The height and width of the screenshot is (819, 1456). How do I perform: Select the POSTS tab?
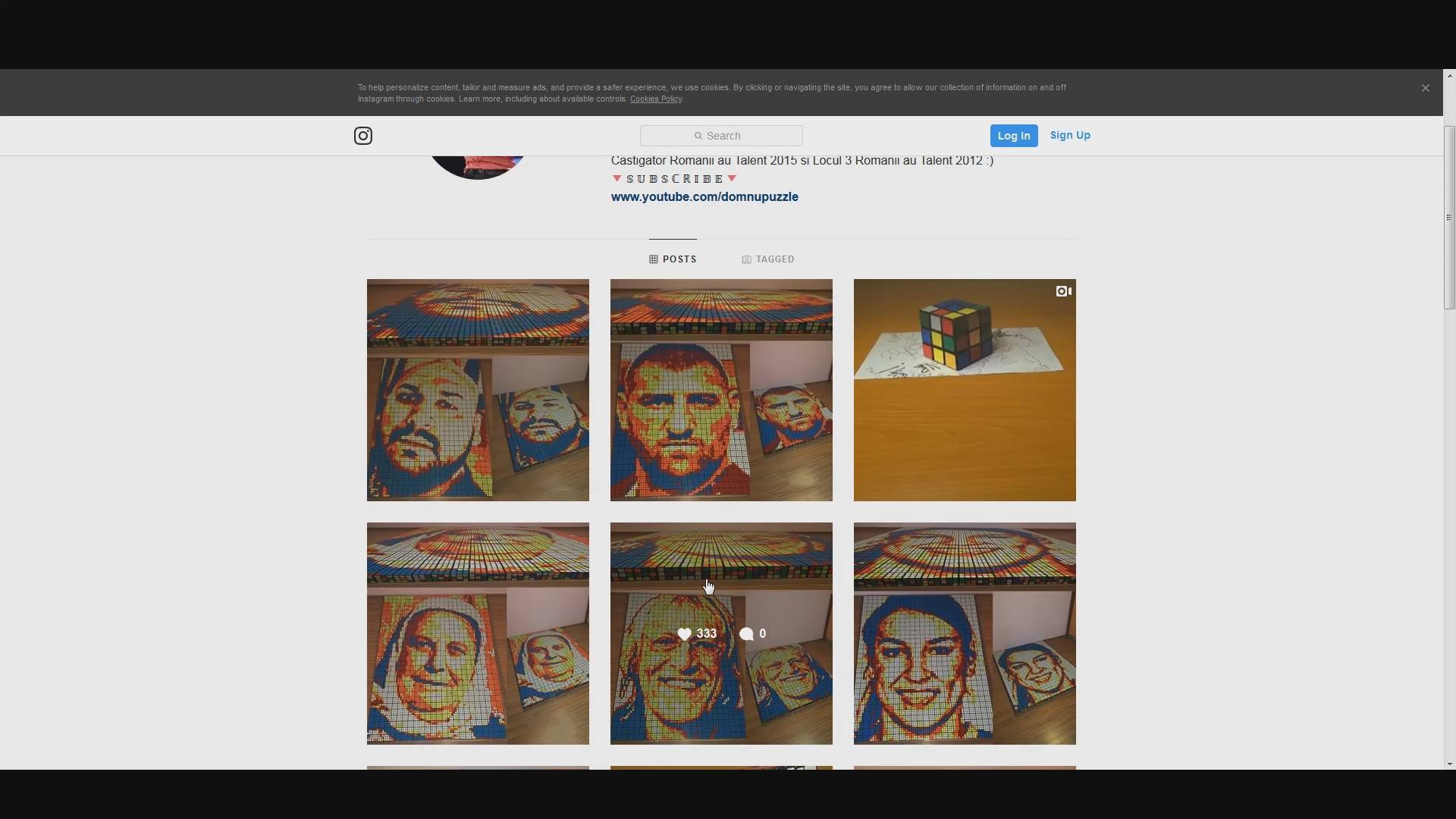(673, 259)
